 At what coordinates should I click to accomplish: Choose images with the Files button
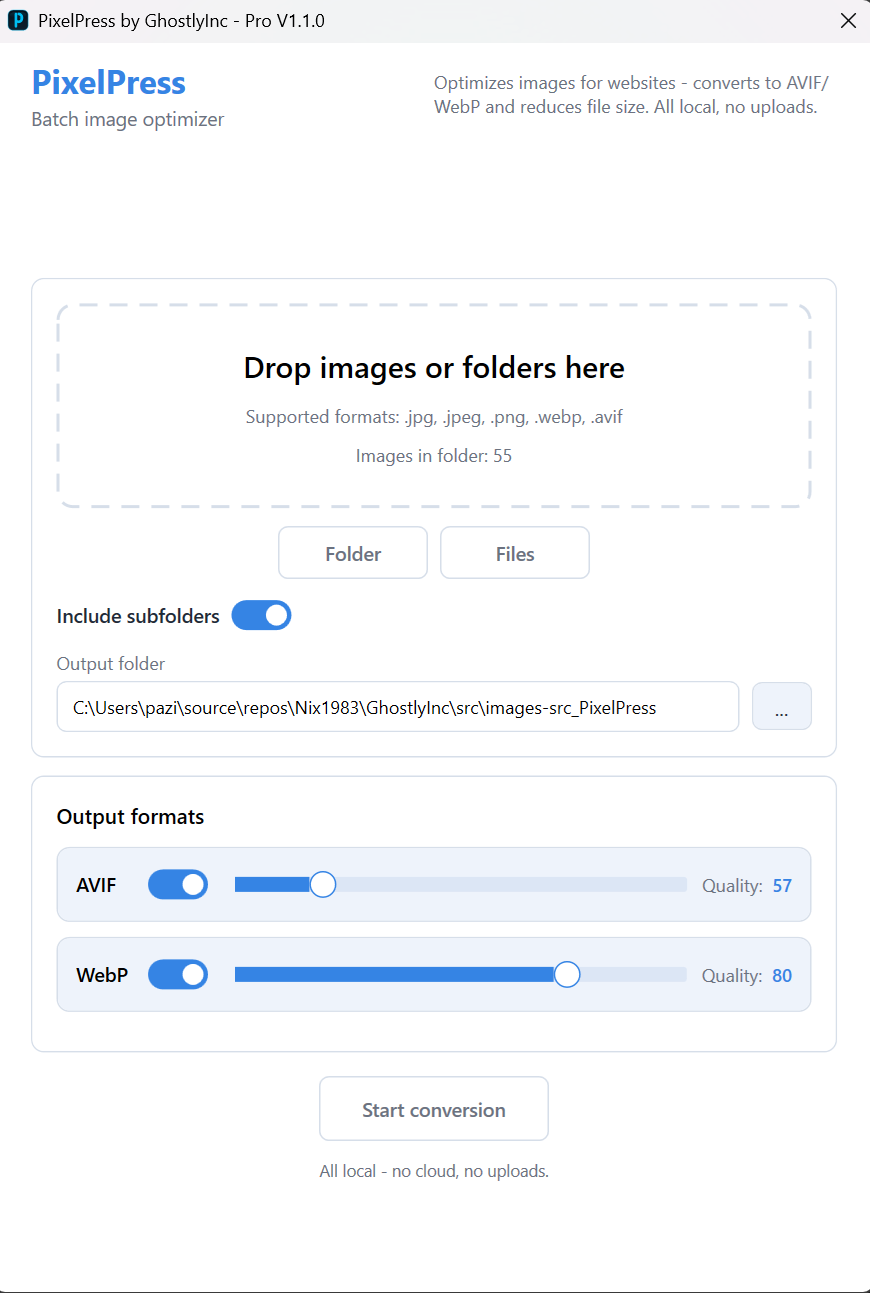click(515, 553)
